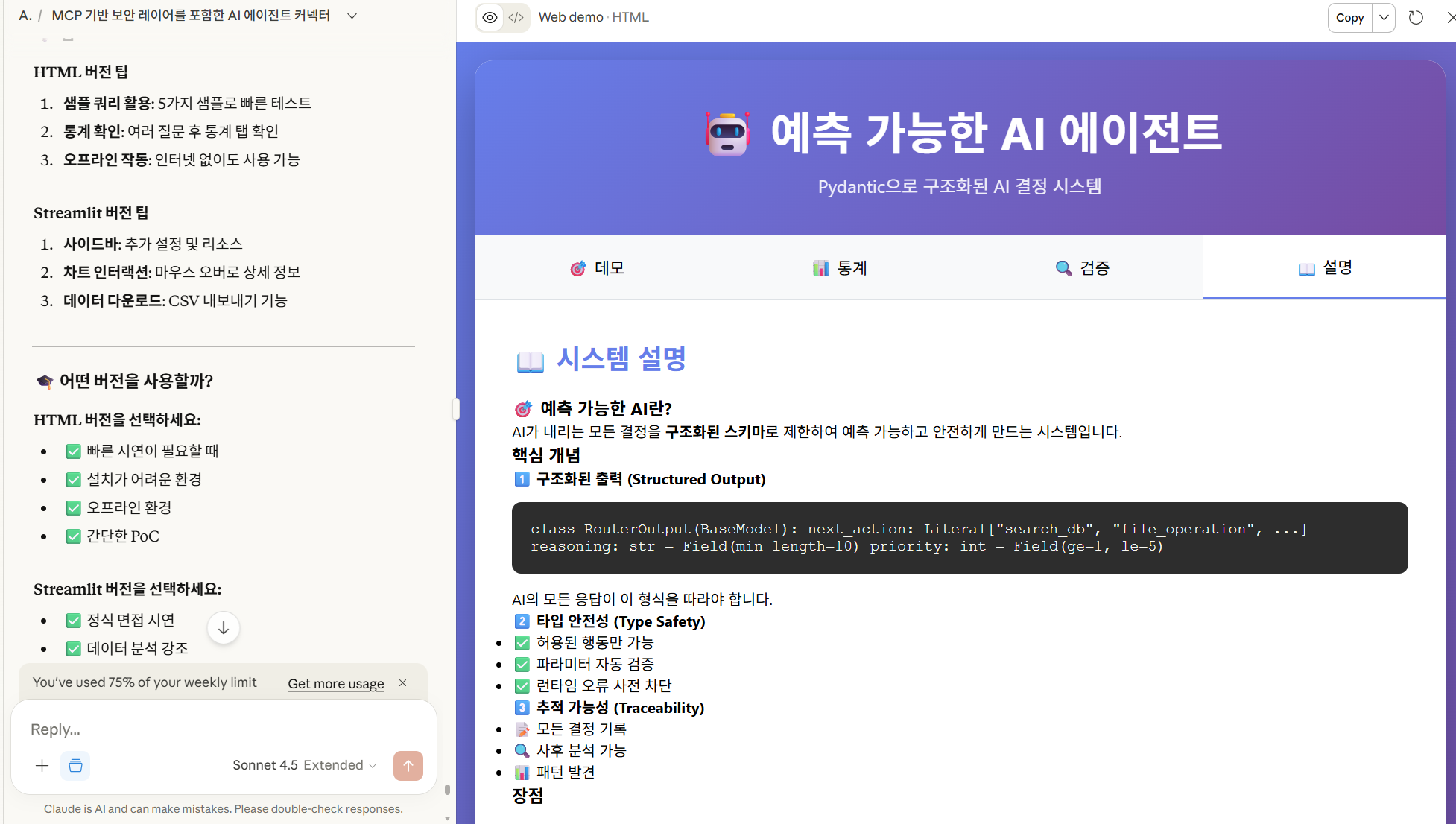Switch to the 데모 tab
The width and height of the screenshot is (1456, 824).
click(x=597, y=268)
